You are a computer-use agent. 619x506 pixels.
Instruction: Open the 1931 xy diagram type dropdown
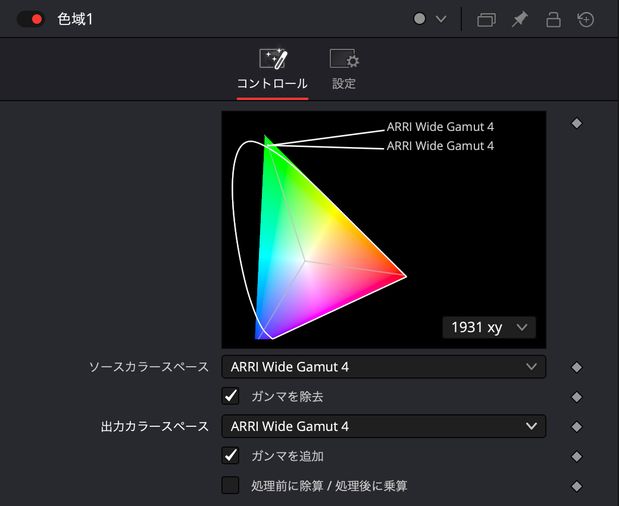[x=489, y=327]
